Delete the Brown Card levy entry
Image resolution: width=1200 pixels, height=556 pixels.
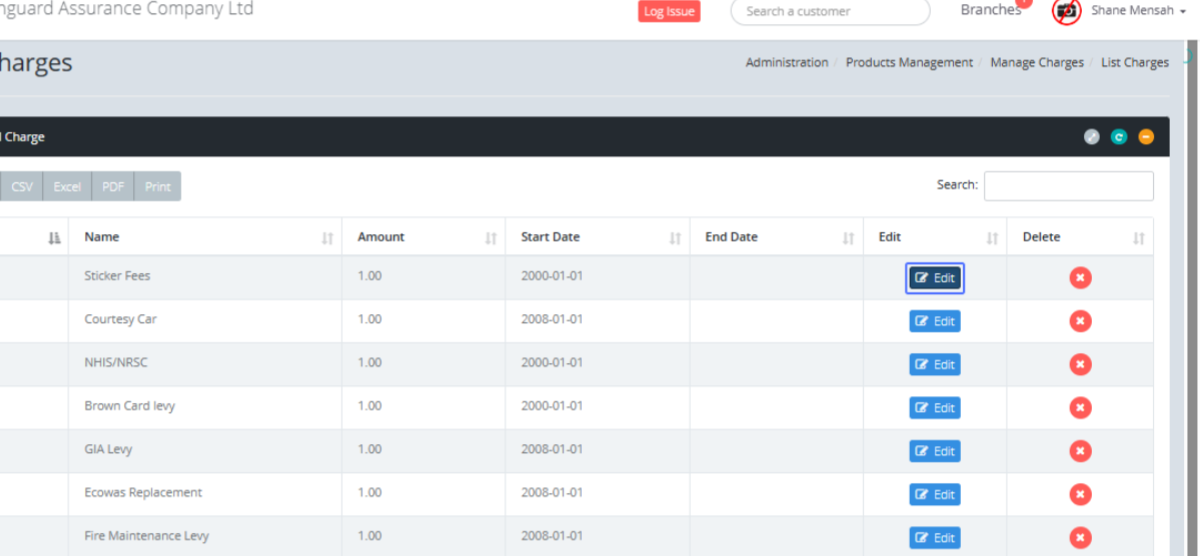click(x=1080, y=407)
